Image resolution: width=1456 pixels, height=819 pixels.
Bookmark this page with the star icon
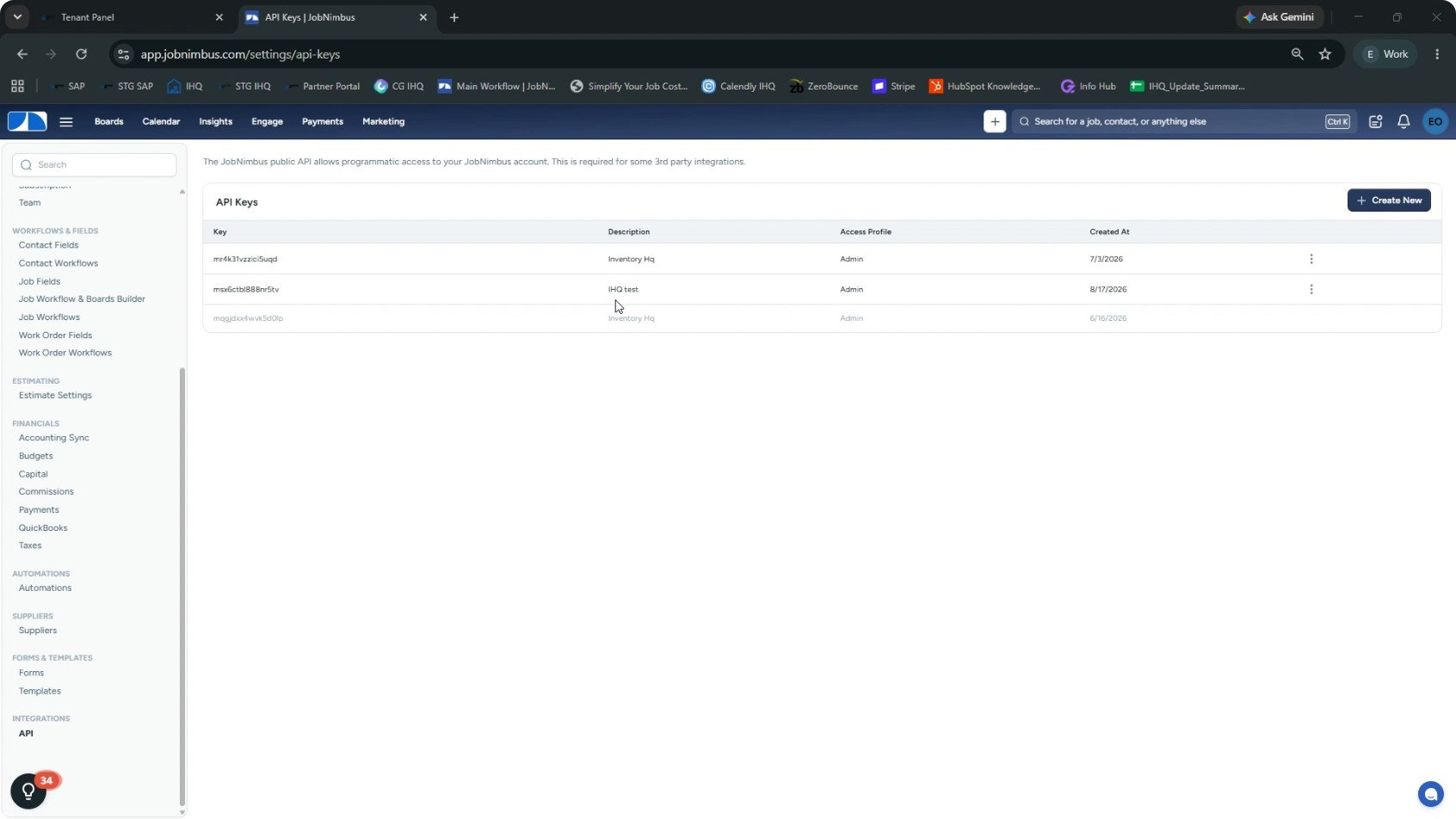(x=1325, y=54)
